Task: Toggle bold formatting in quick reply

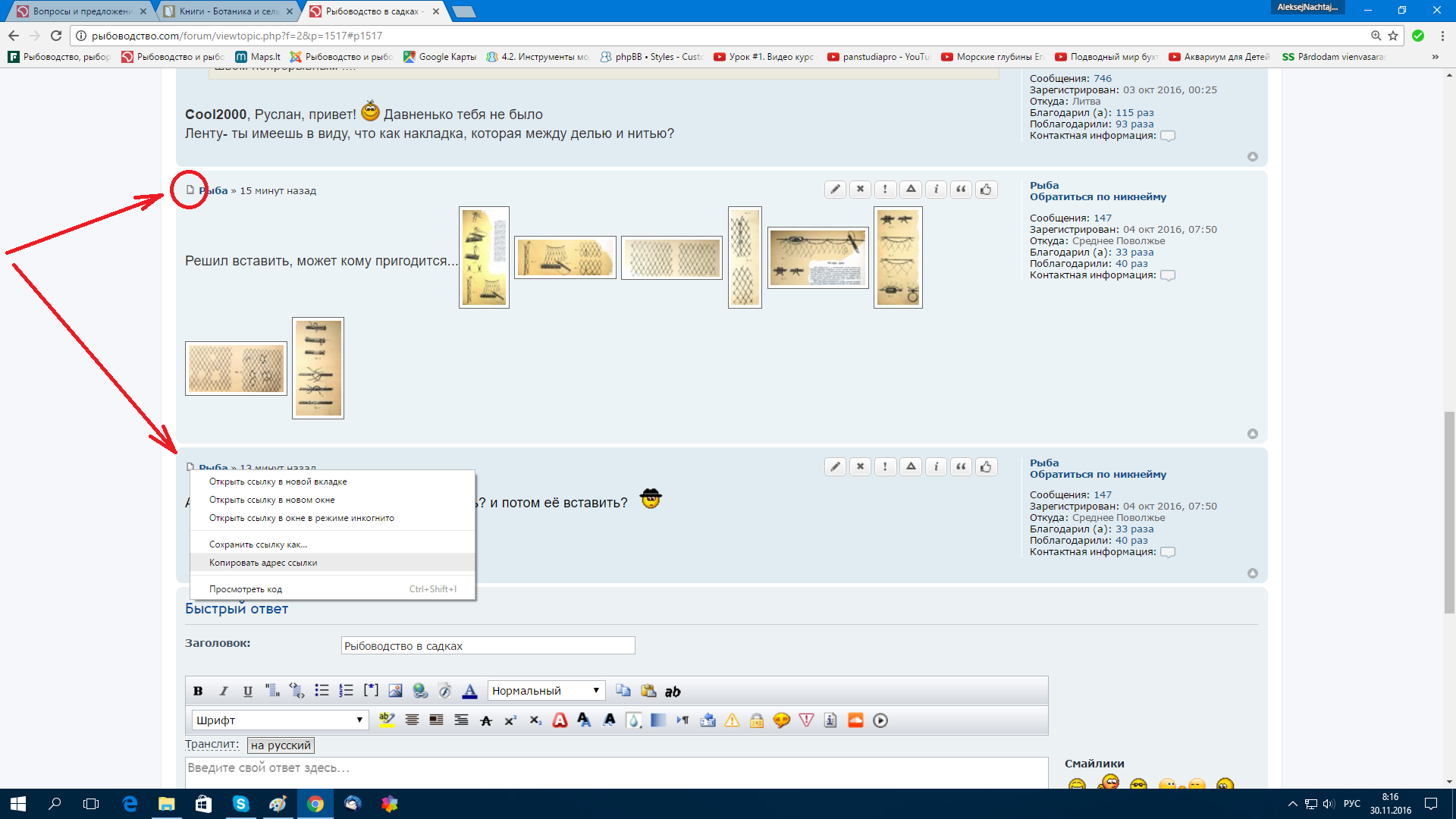Action: (x=198, y=691)
